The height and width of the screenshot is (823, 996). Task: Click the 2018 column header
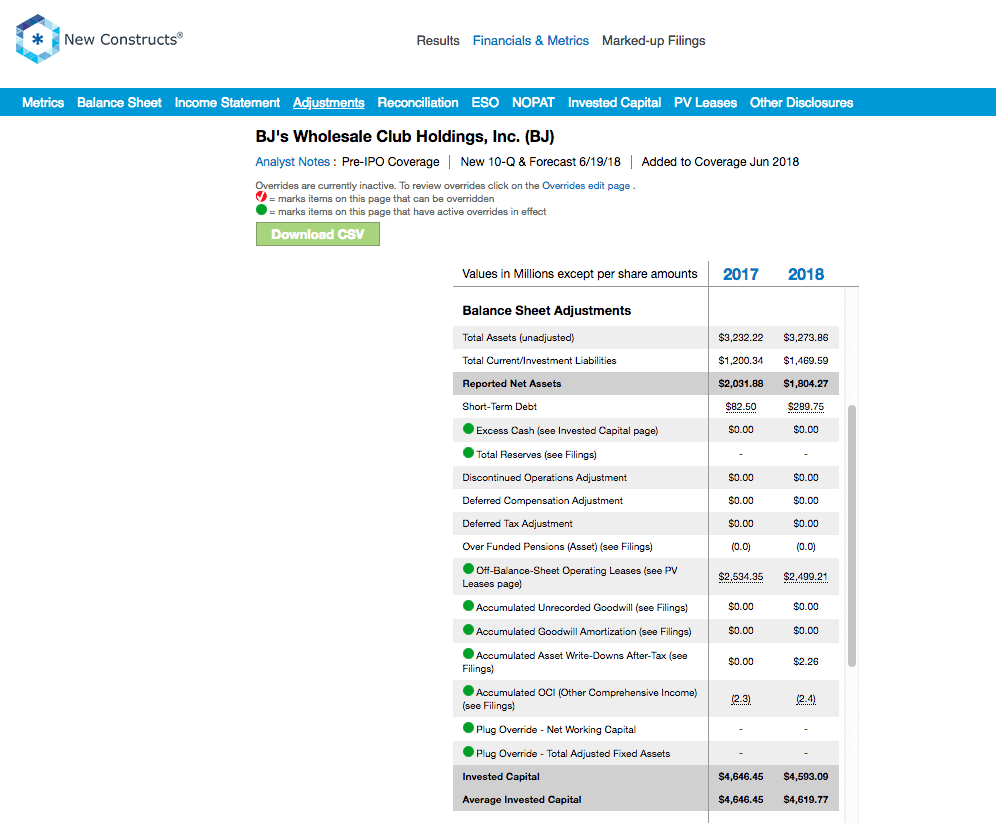[x=806, y=274]
